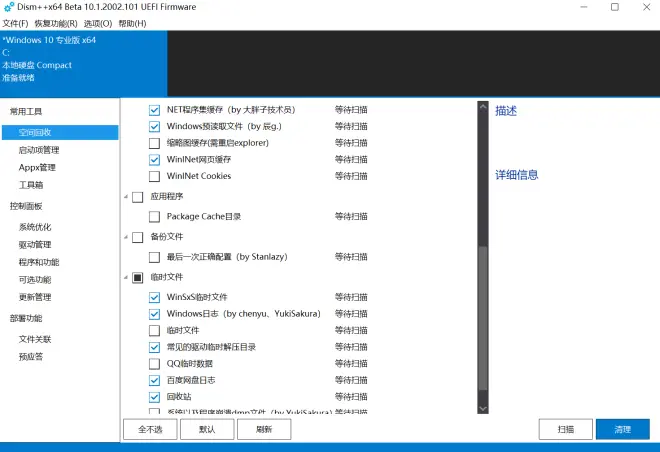Select 空间回收 in sidebar
660x452 pixels.
point(60,133)
